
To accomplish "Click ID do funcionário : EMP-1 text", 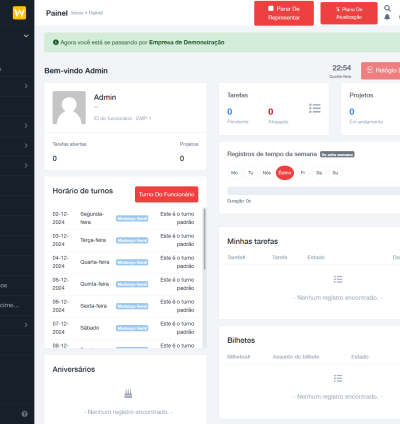I will click(123, 118).
